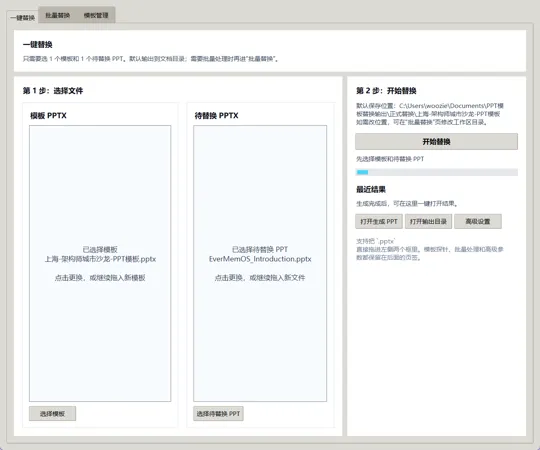Click text 生成完成后，可在这里一键打开结果

(x=407, y=204)
